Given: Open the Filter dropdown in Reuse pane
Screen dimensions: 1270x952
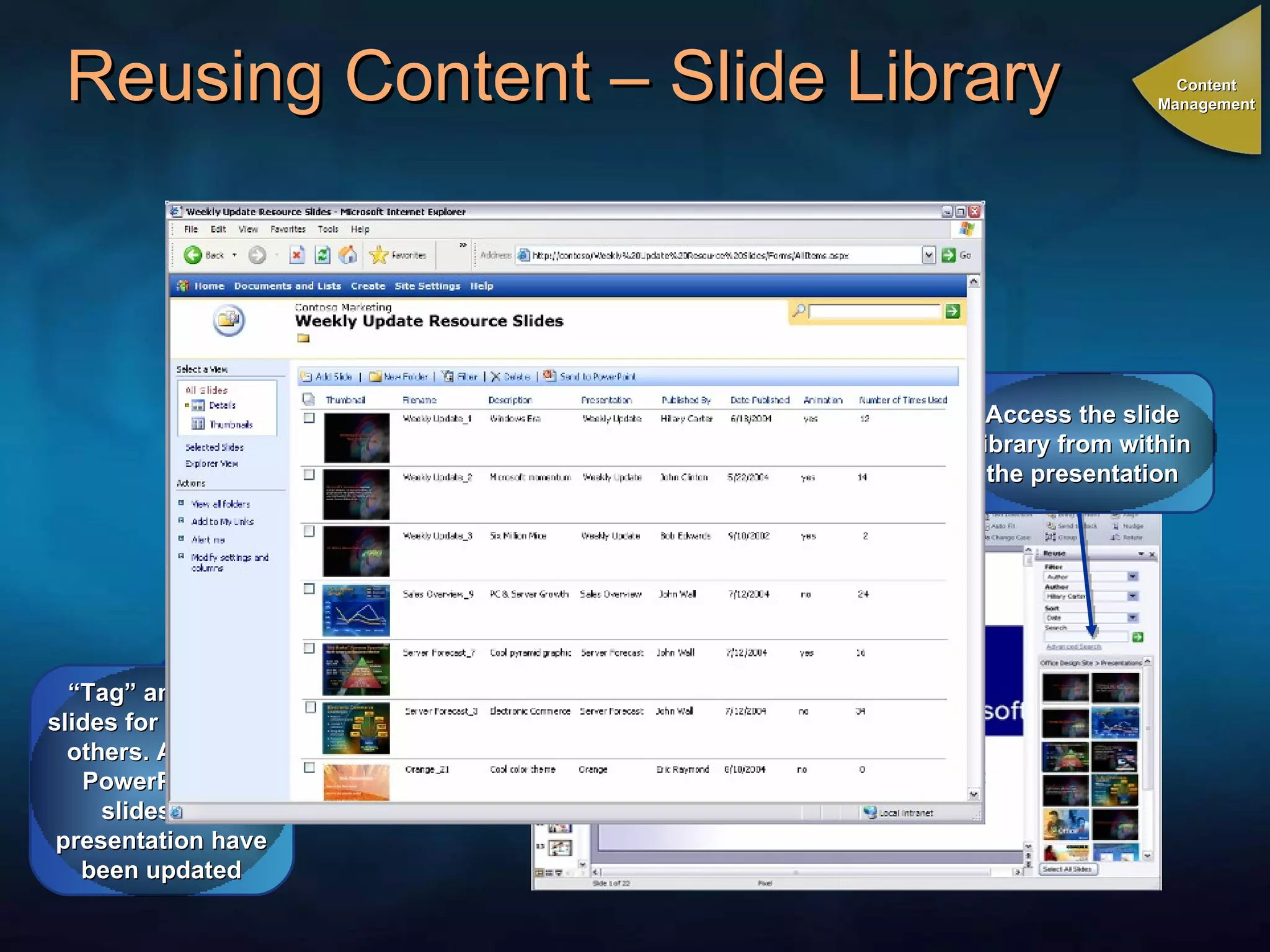Looking at the screenshot, I should (x=1132, y=576).
